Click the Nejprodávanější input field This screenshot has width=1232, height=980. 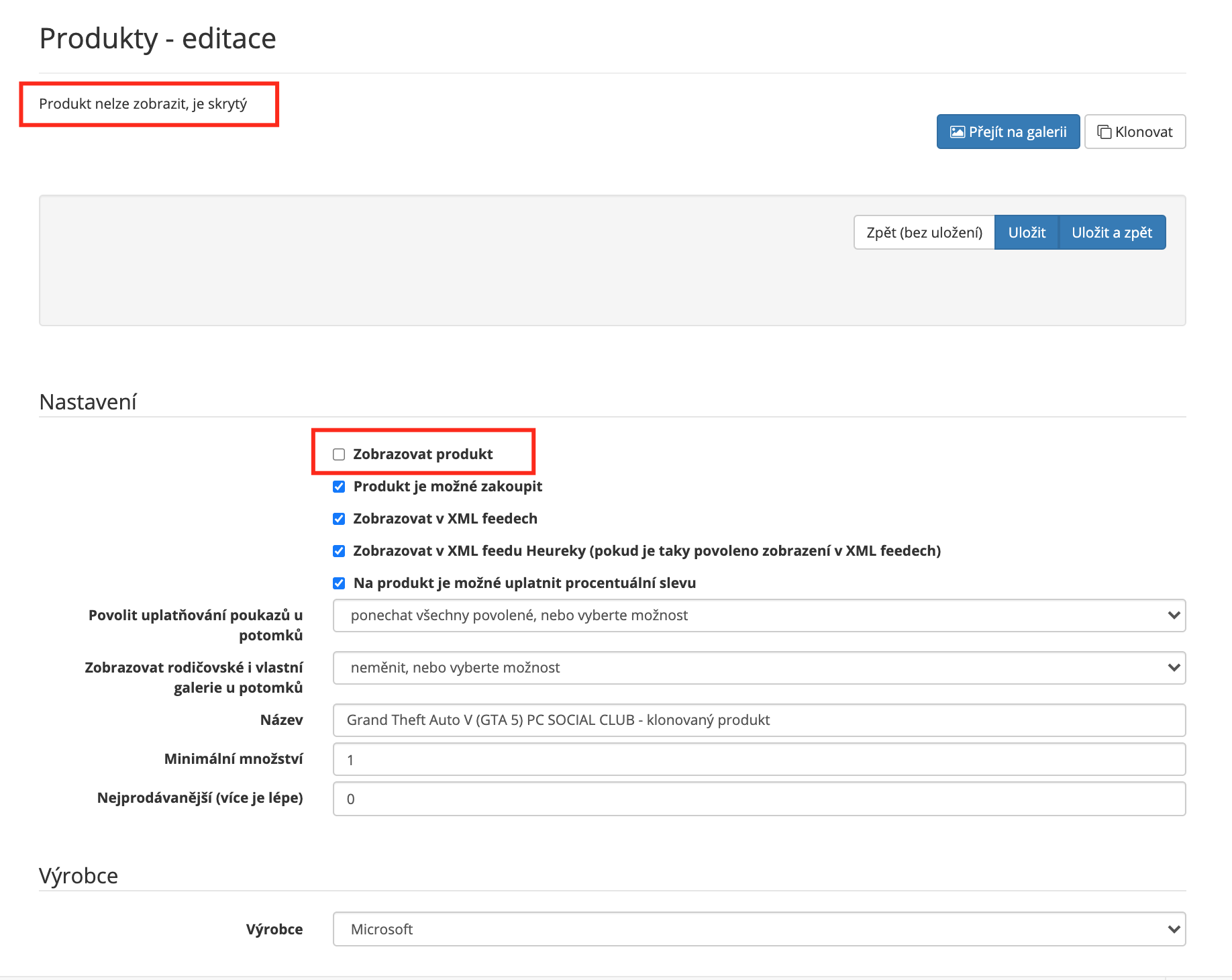[x=759, y=799]
